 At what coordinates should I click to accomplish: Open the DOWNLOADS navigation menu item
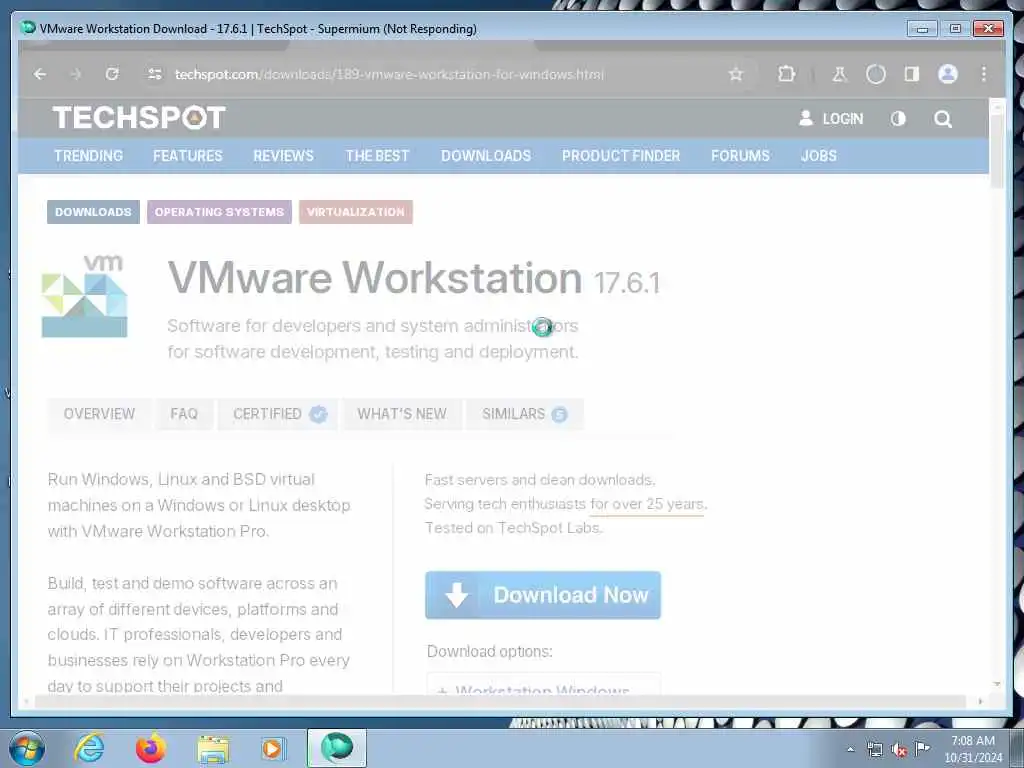486,156
